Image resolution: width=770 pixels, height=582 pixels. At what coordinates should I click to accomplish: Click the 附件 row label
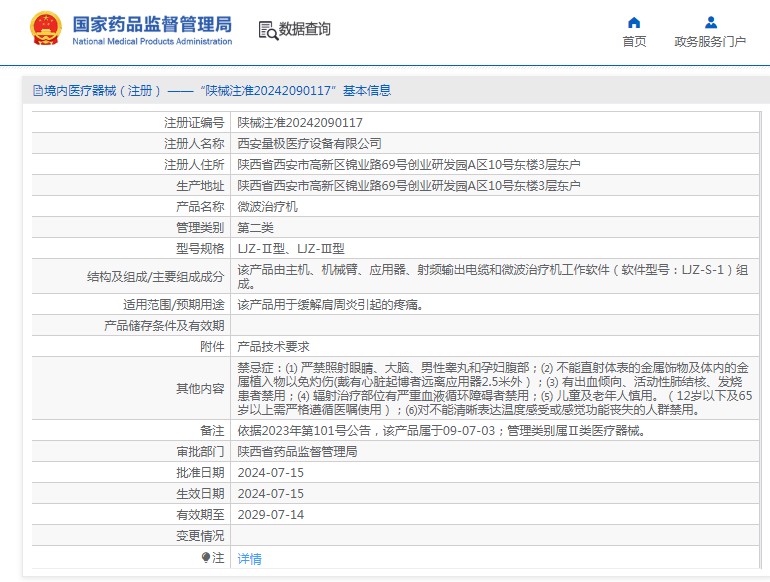[212, 347]
